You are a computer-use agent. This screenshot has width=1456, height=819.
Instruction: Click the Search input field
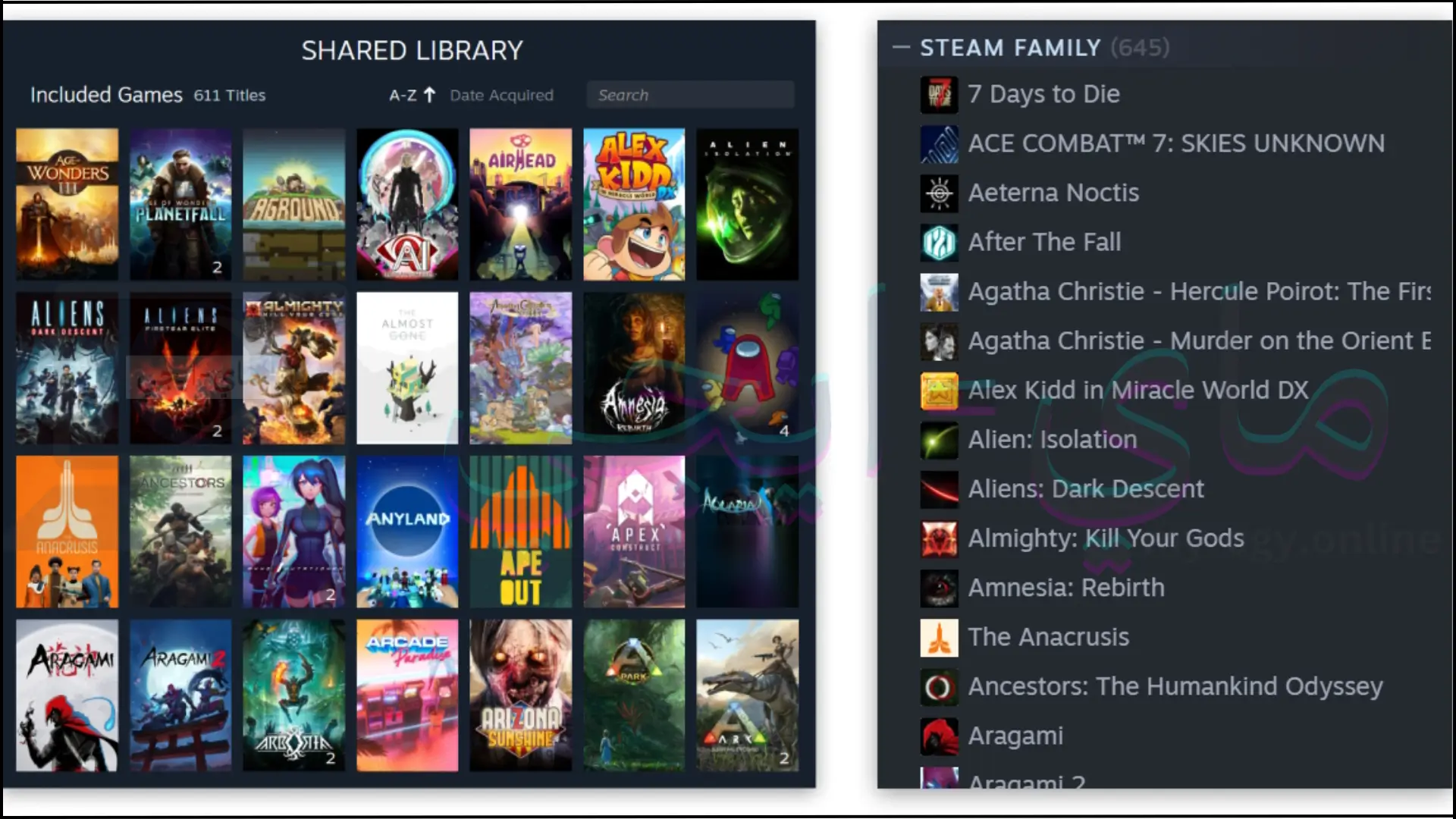click(x=693, y=94)
